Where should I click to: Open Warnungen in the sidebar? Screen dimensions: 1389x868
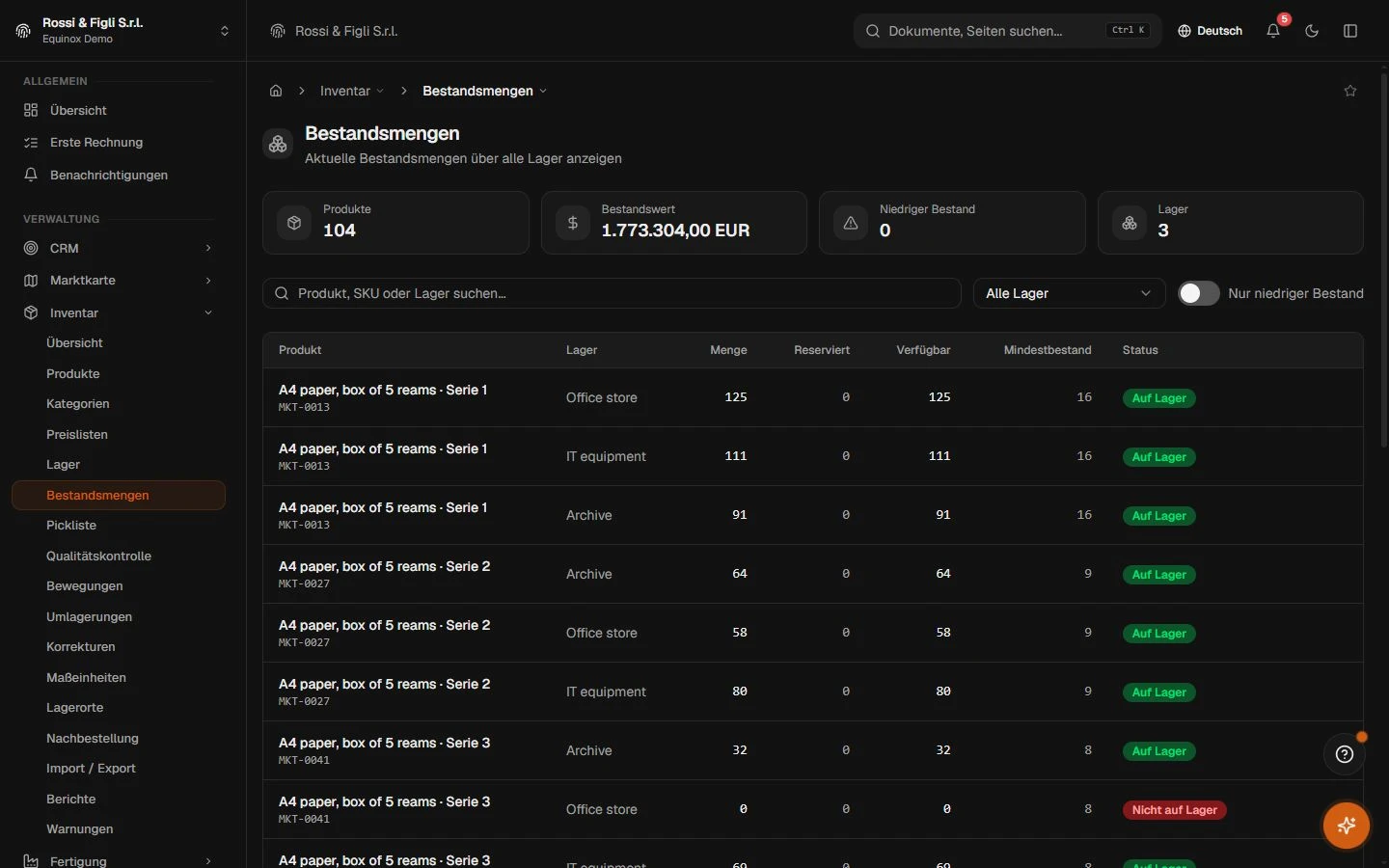pos(79,828)
